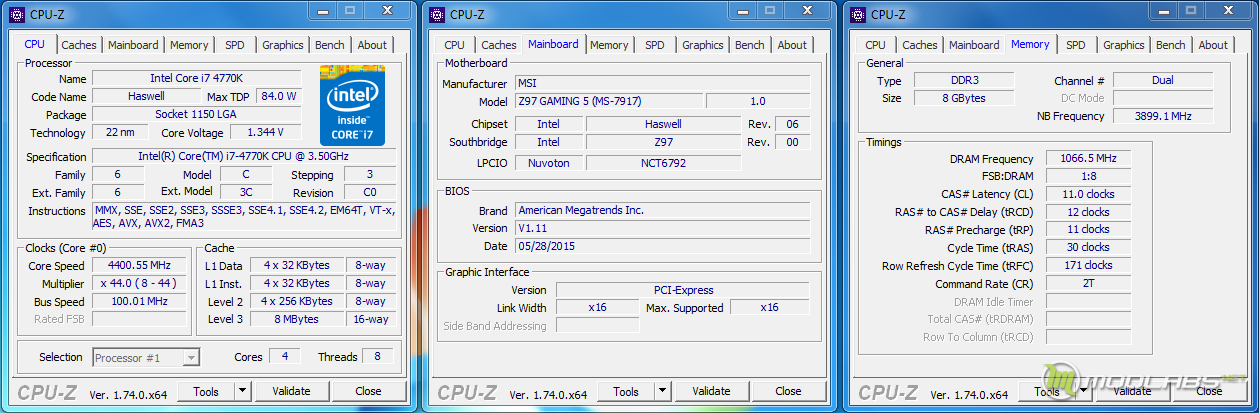
Task: Click the 4400.55 MHz core speed value
Action: pos(140,265)
